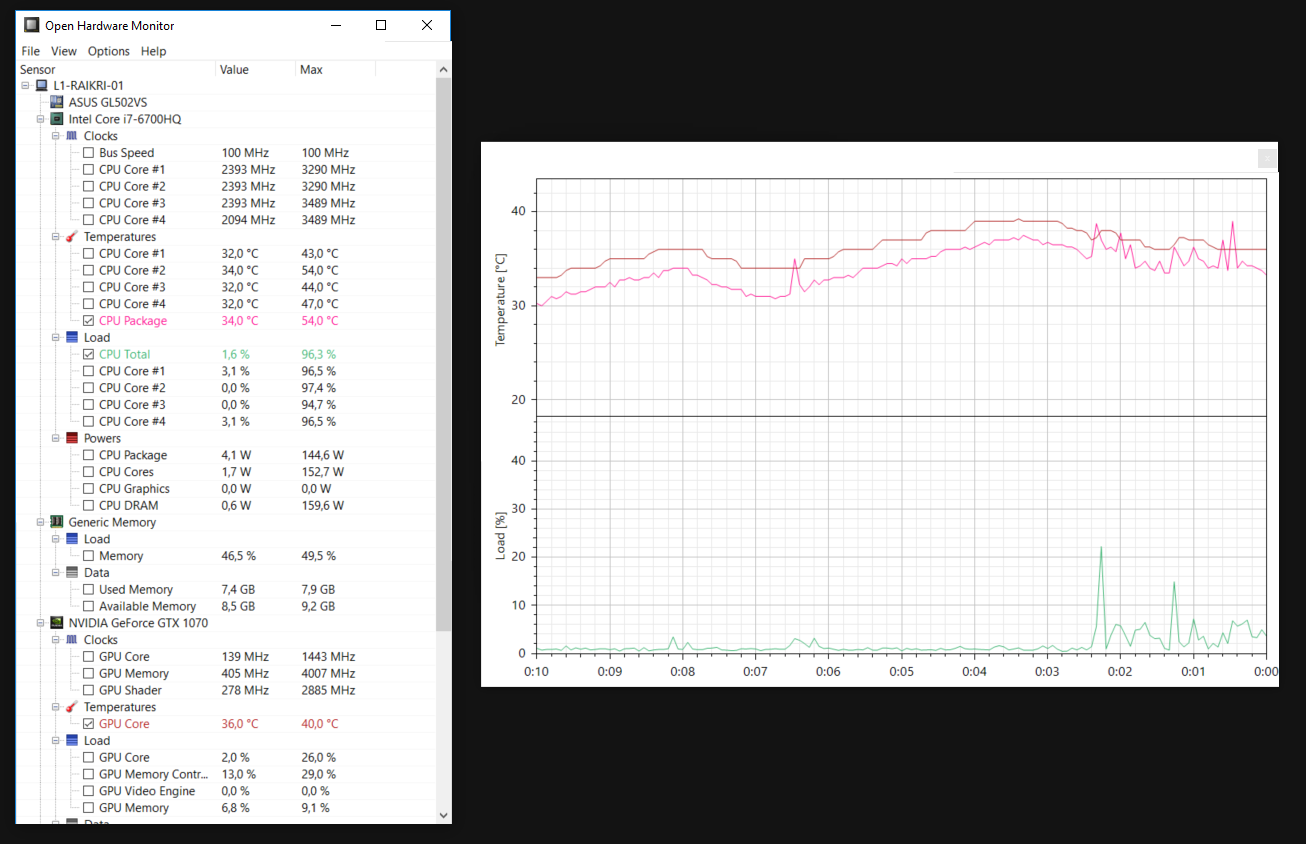Click the Generic Memory chip icon
The height and width of the screenshot is (844, 1306).
pyautogui.click(x=57, y=522)
